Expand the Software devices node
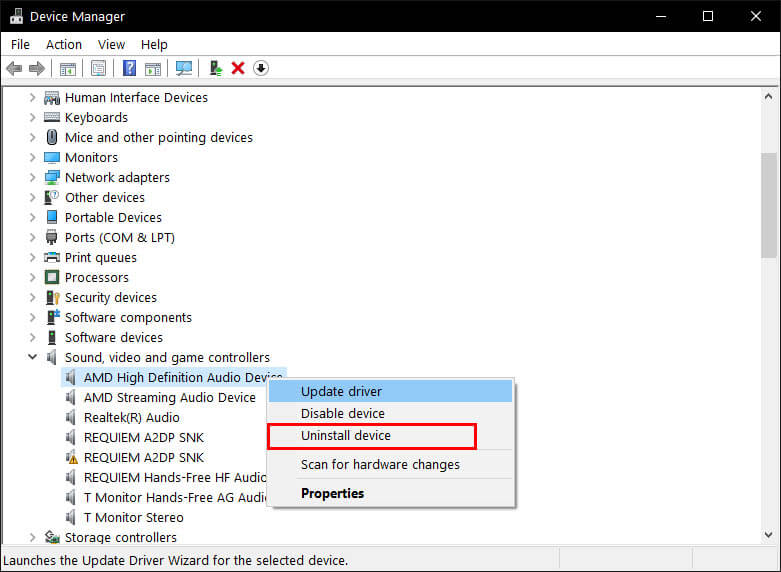781x572 pixels. (x=32, y=337)
